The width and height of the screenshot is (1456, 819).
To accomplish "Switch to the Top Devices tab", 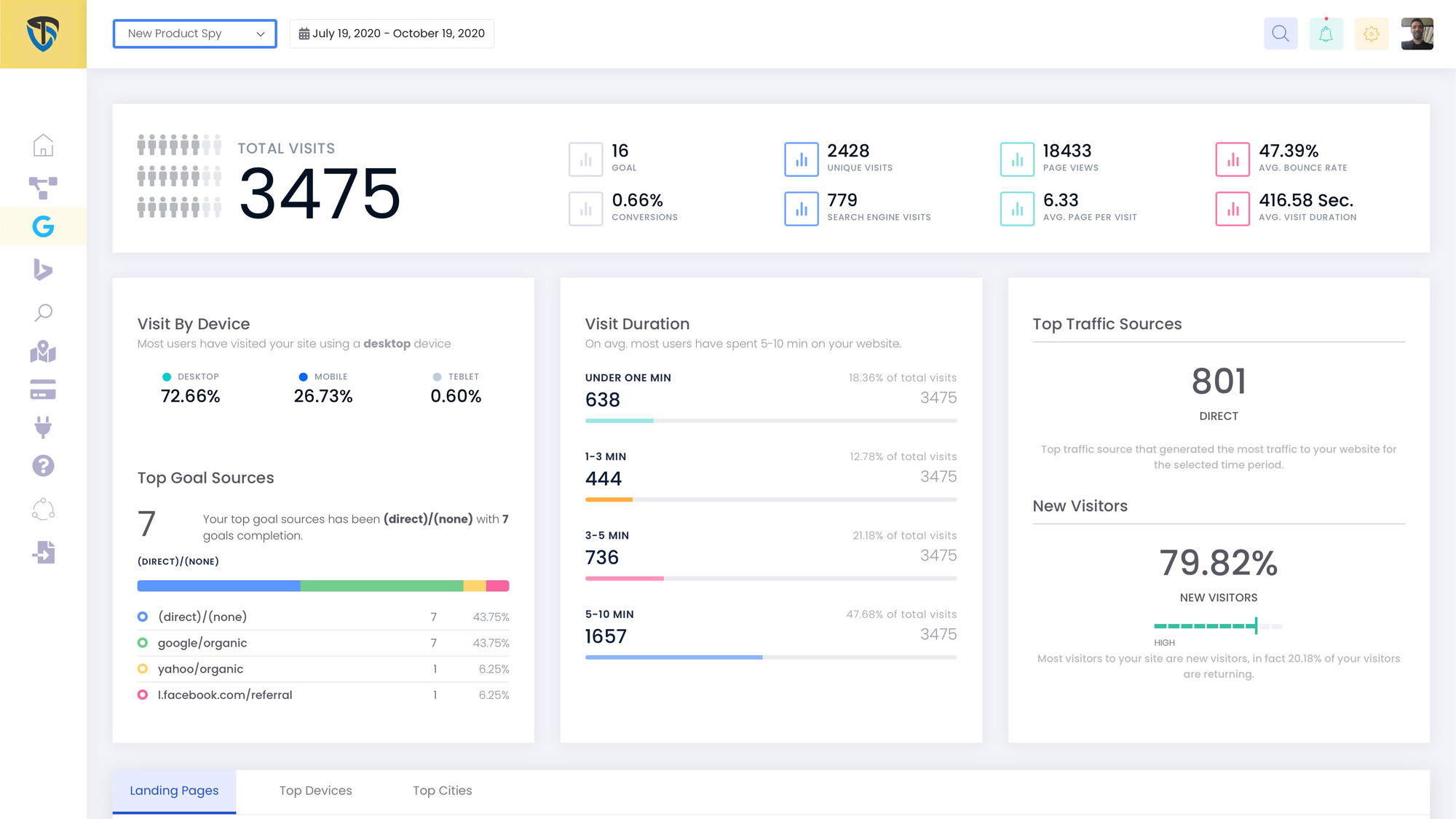I will (x=316, y=791).
